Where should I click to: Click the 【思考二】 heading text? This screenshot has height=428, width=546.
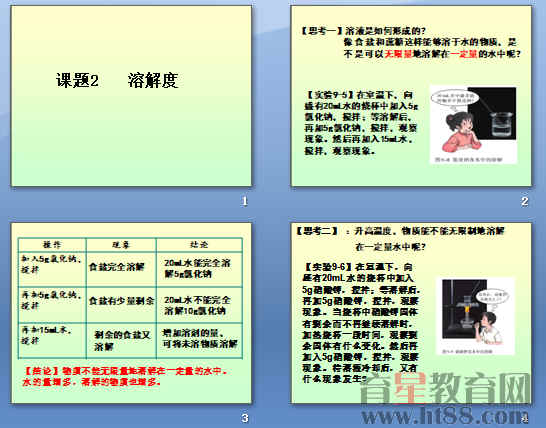tap(317, 231)
